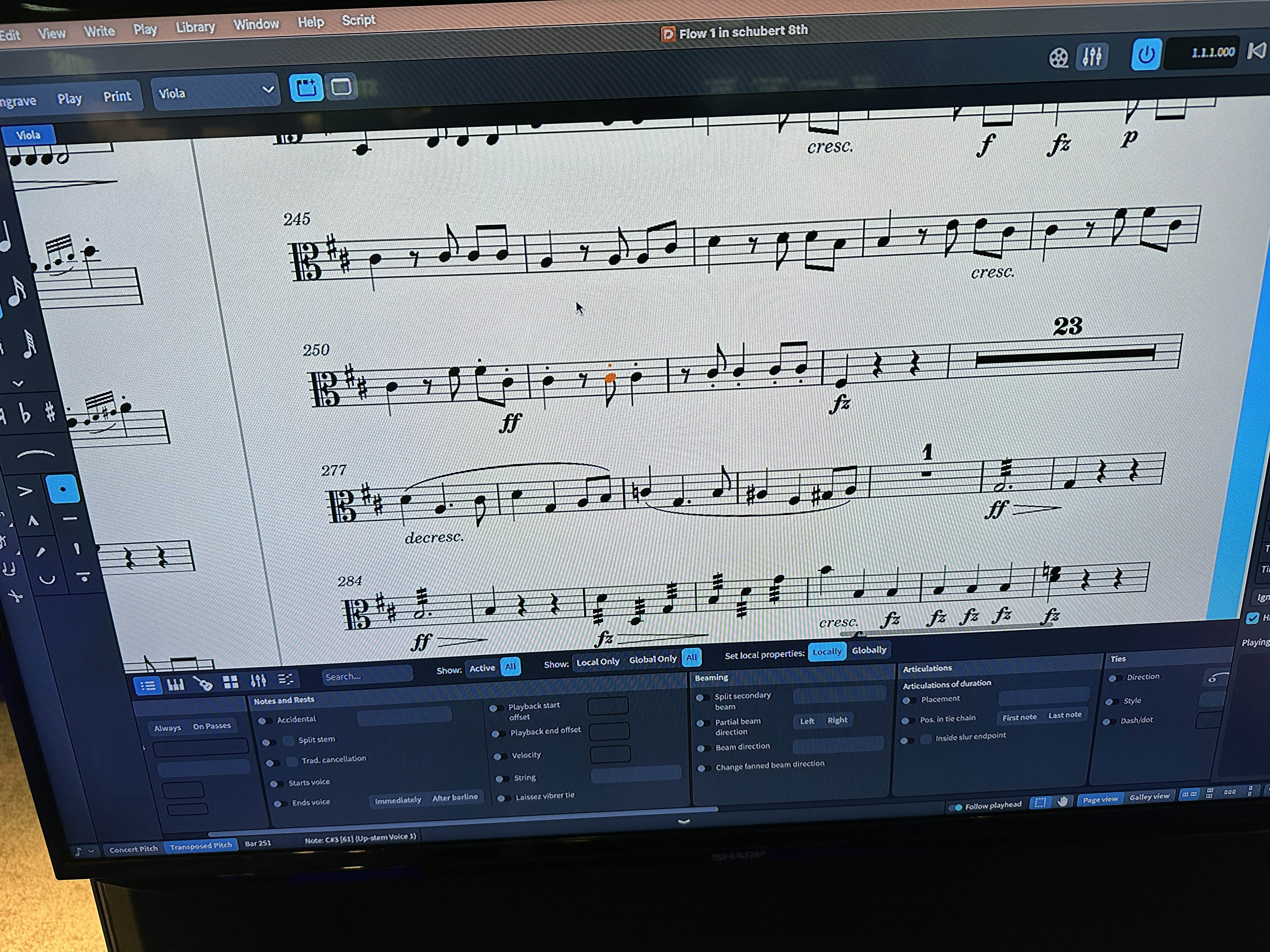Viewport: 1270px width, 952px height.
Task: Switch to Galley view
Action: coord(1149,796)
